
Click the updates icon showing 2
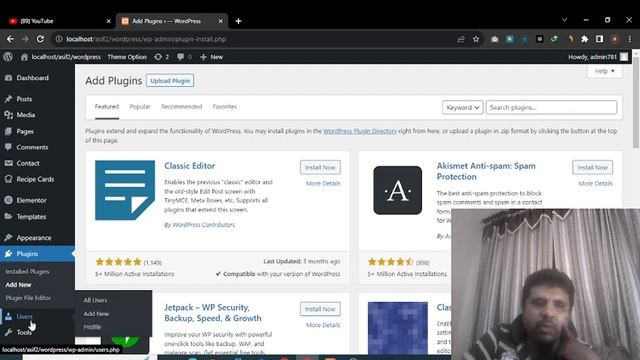point(162,57)
